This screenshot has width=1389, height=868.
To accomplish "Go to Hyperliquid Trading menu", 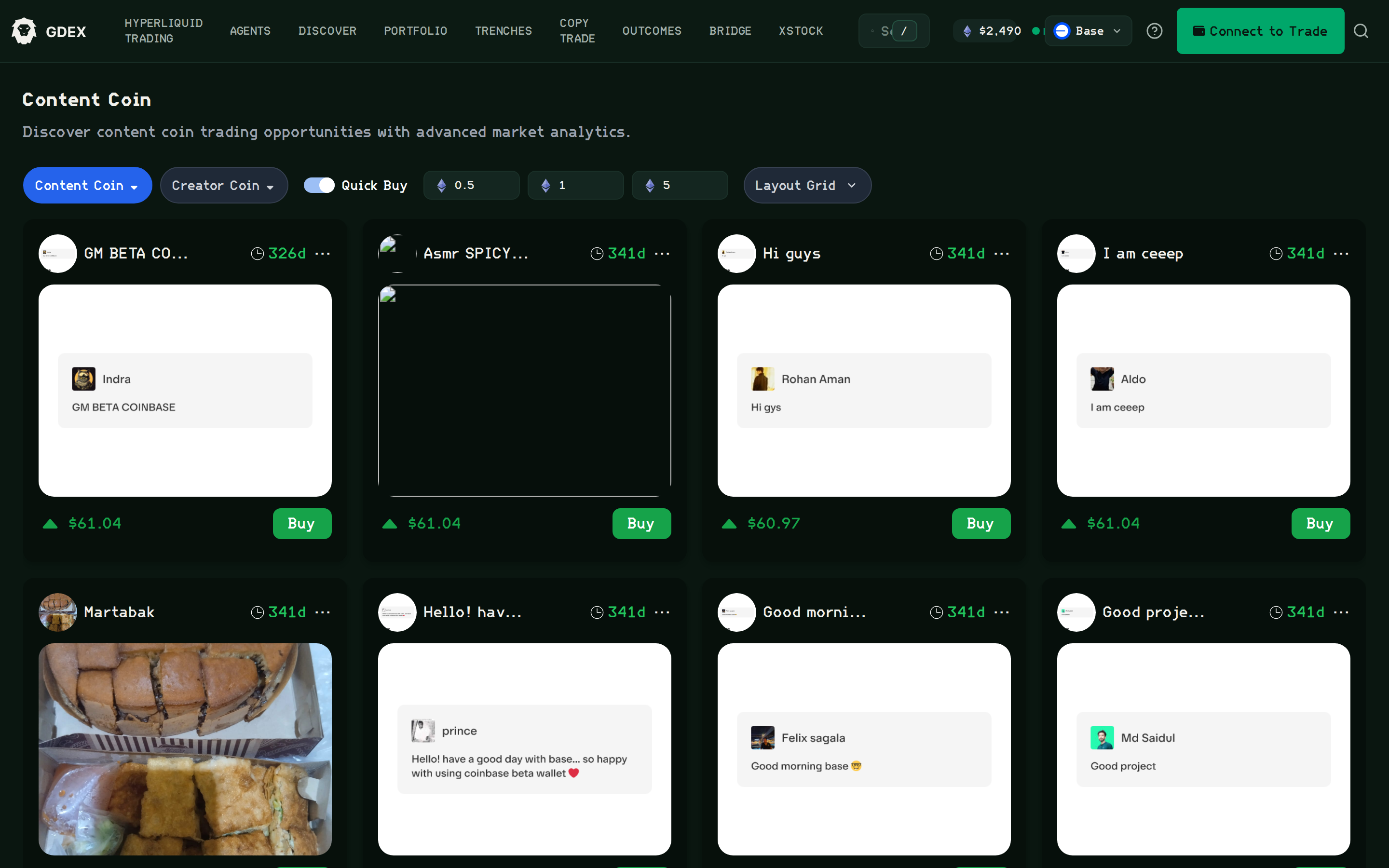I will pos(163,31).
